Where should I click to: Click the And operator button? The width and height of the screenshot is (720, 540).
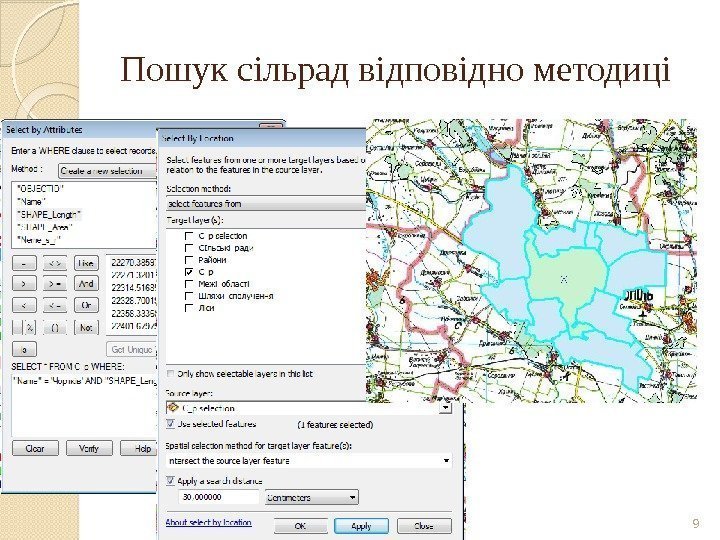tap(86, 284)
